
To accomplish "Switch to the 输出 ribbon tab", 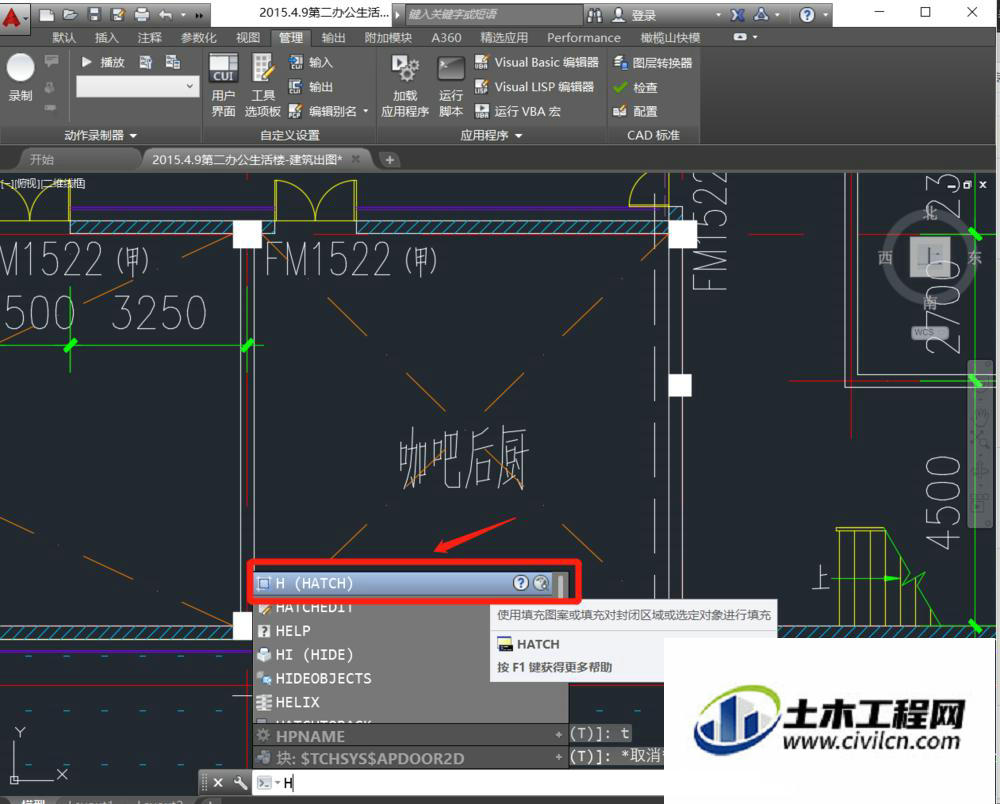I will tap(333, 38).
